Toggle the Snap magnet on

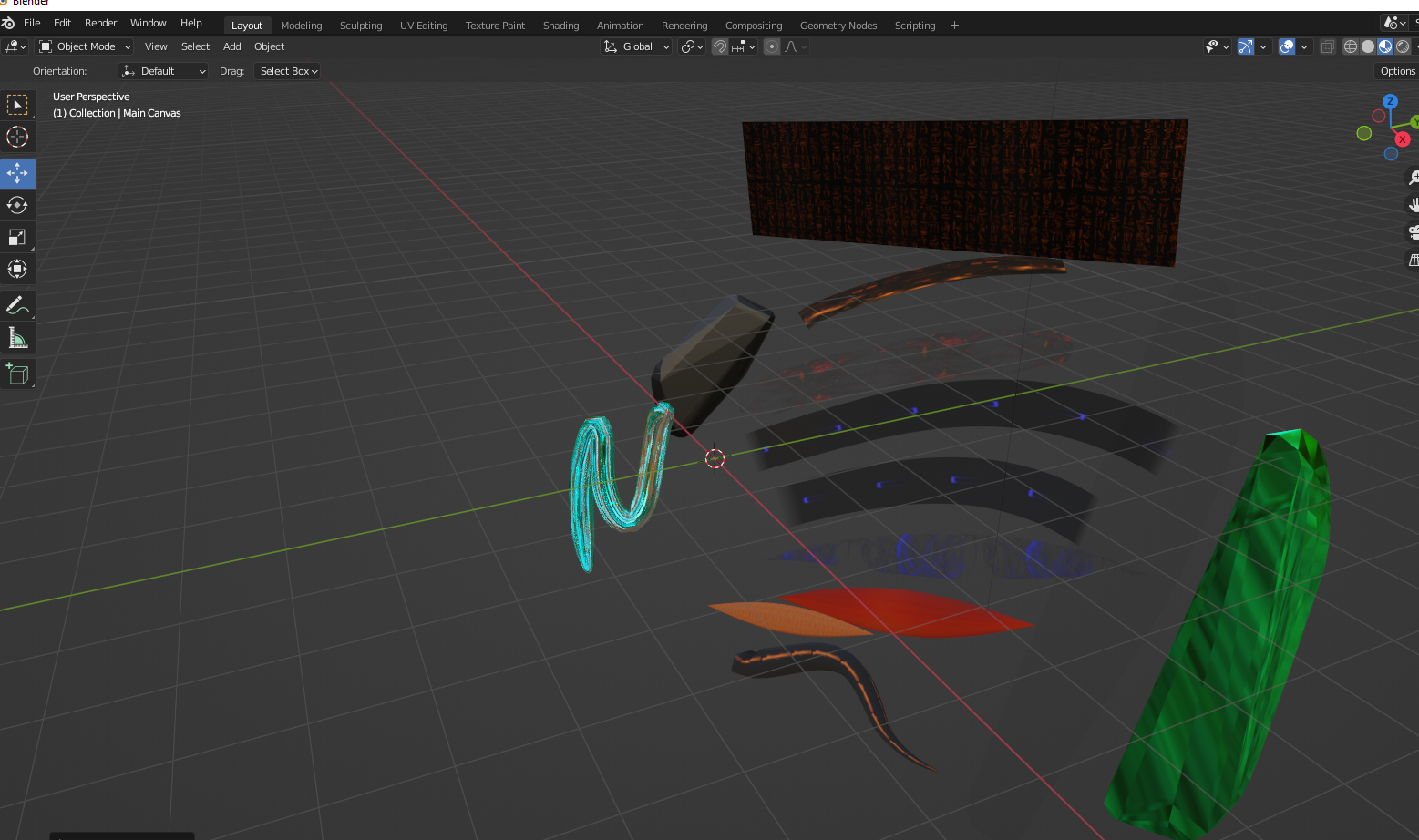pos(719,46)
